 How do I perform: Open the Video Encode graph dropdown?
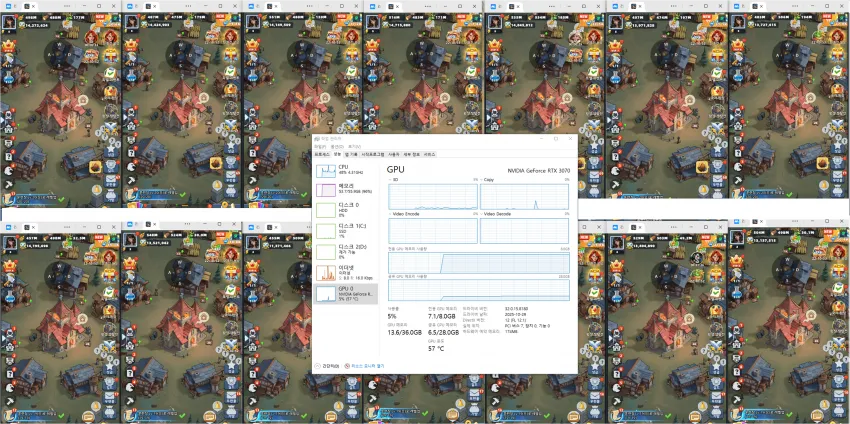[x=403, y=214]
